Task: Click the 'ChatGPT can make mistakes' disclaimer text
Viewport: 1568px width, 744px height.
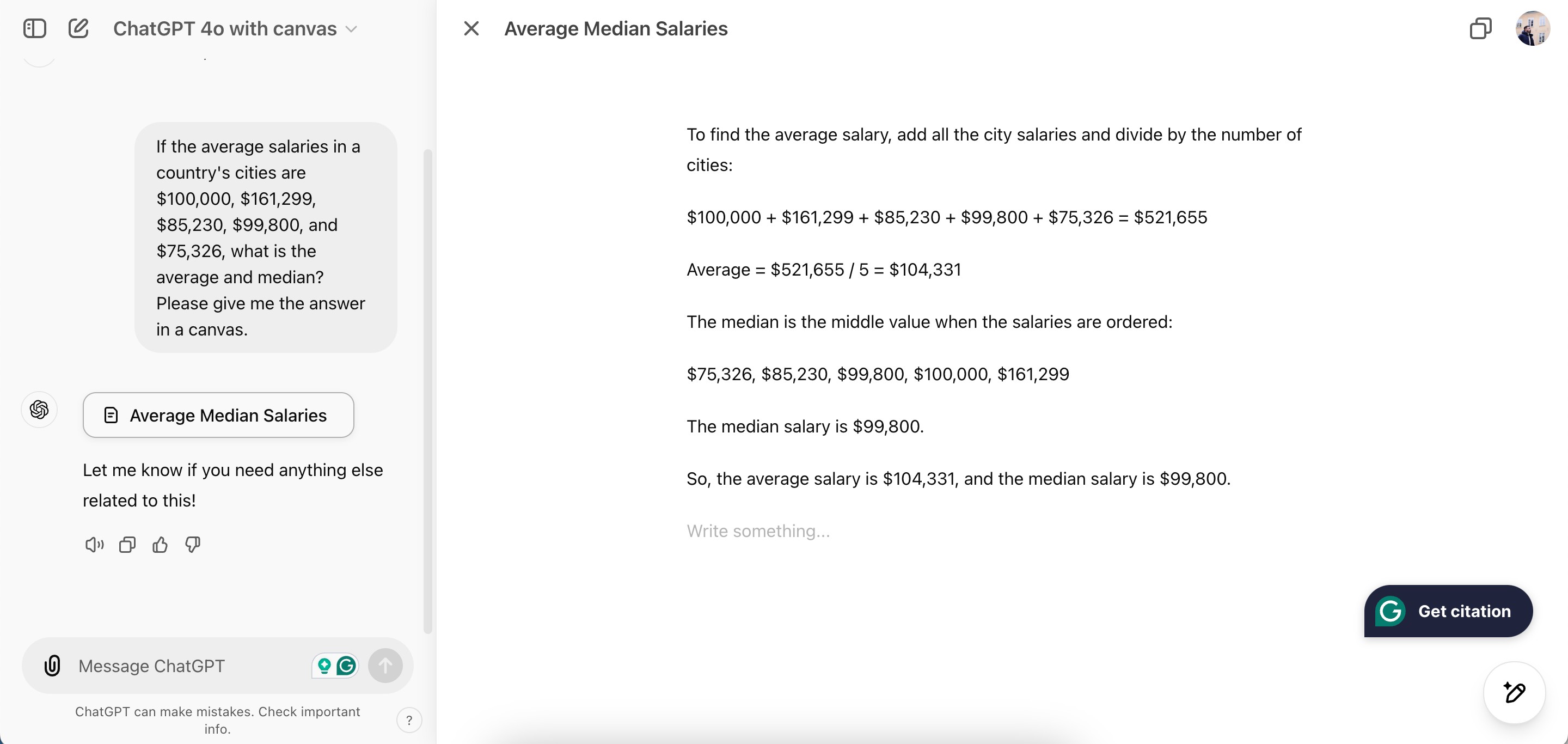Action: [217, 719]
